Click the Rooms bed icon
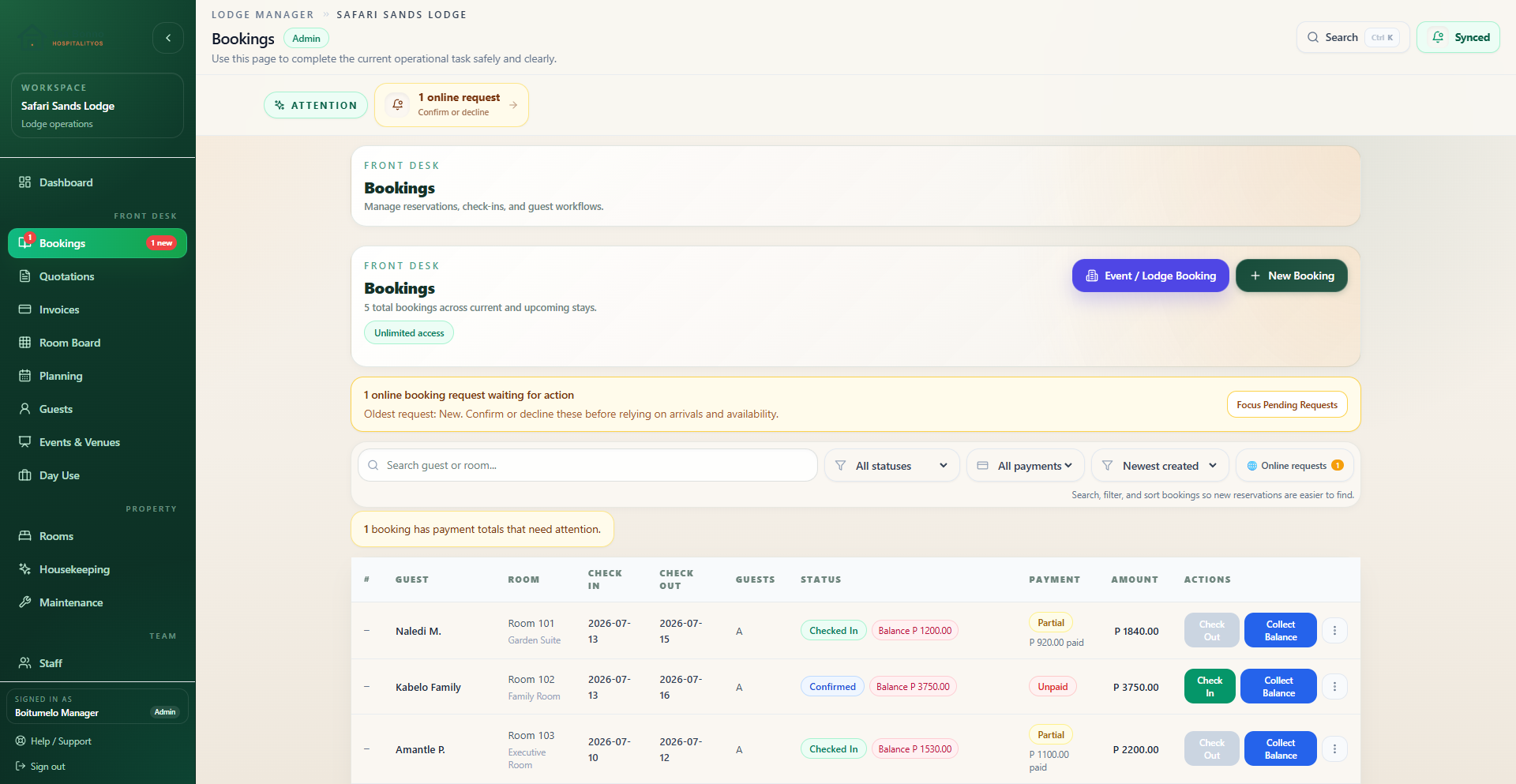The width and height of the screenshot is (1516, 784). 24,536
